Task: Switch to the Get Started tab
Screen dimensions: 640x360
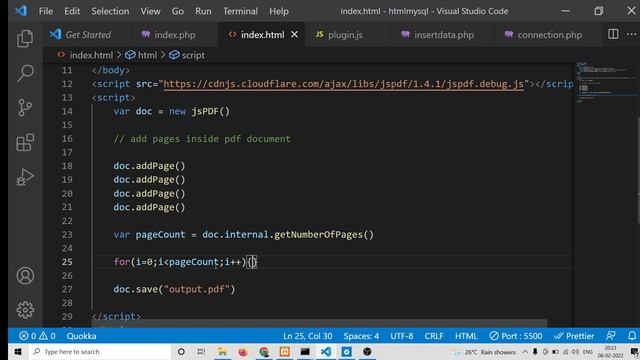Action: coord(87,35)
